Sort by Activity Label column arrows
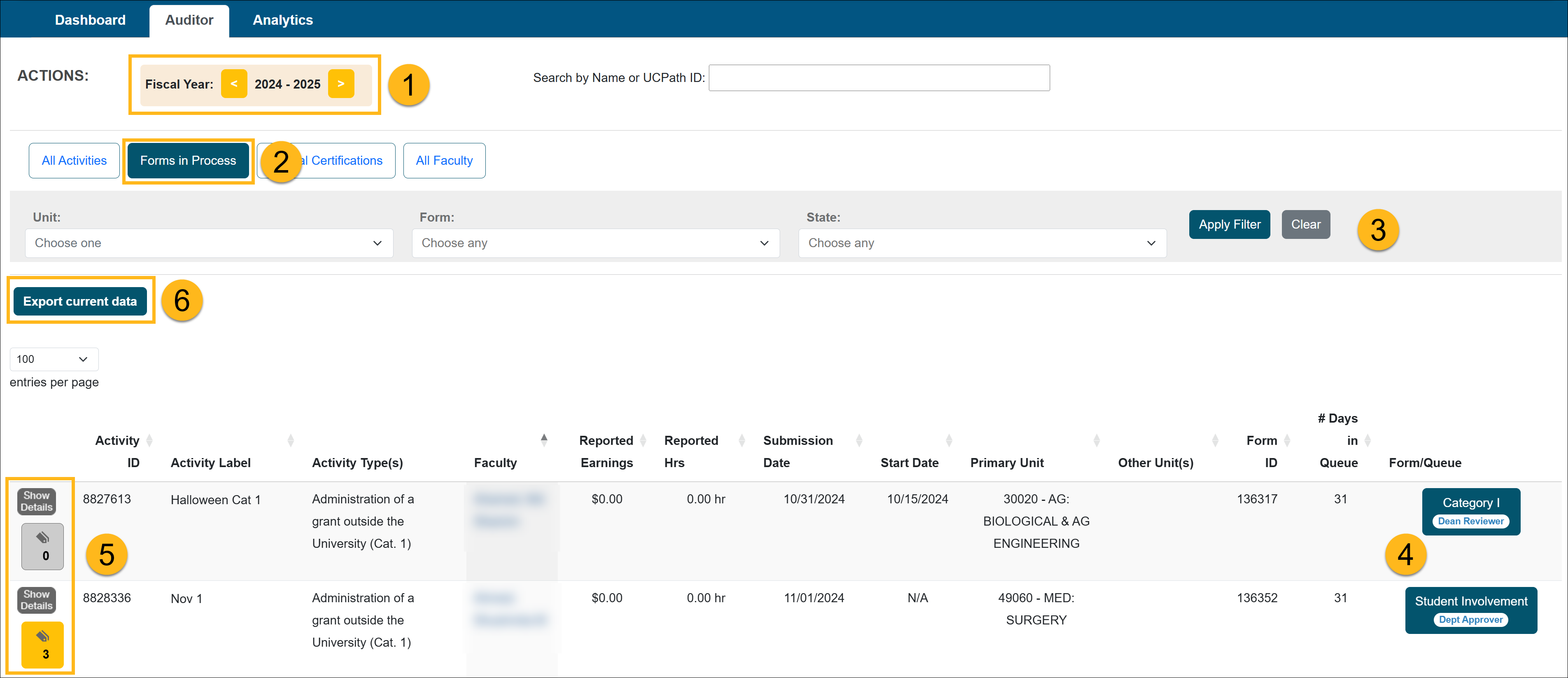Viewport: 1568px width, 678px height. coord(291,440)
